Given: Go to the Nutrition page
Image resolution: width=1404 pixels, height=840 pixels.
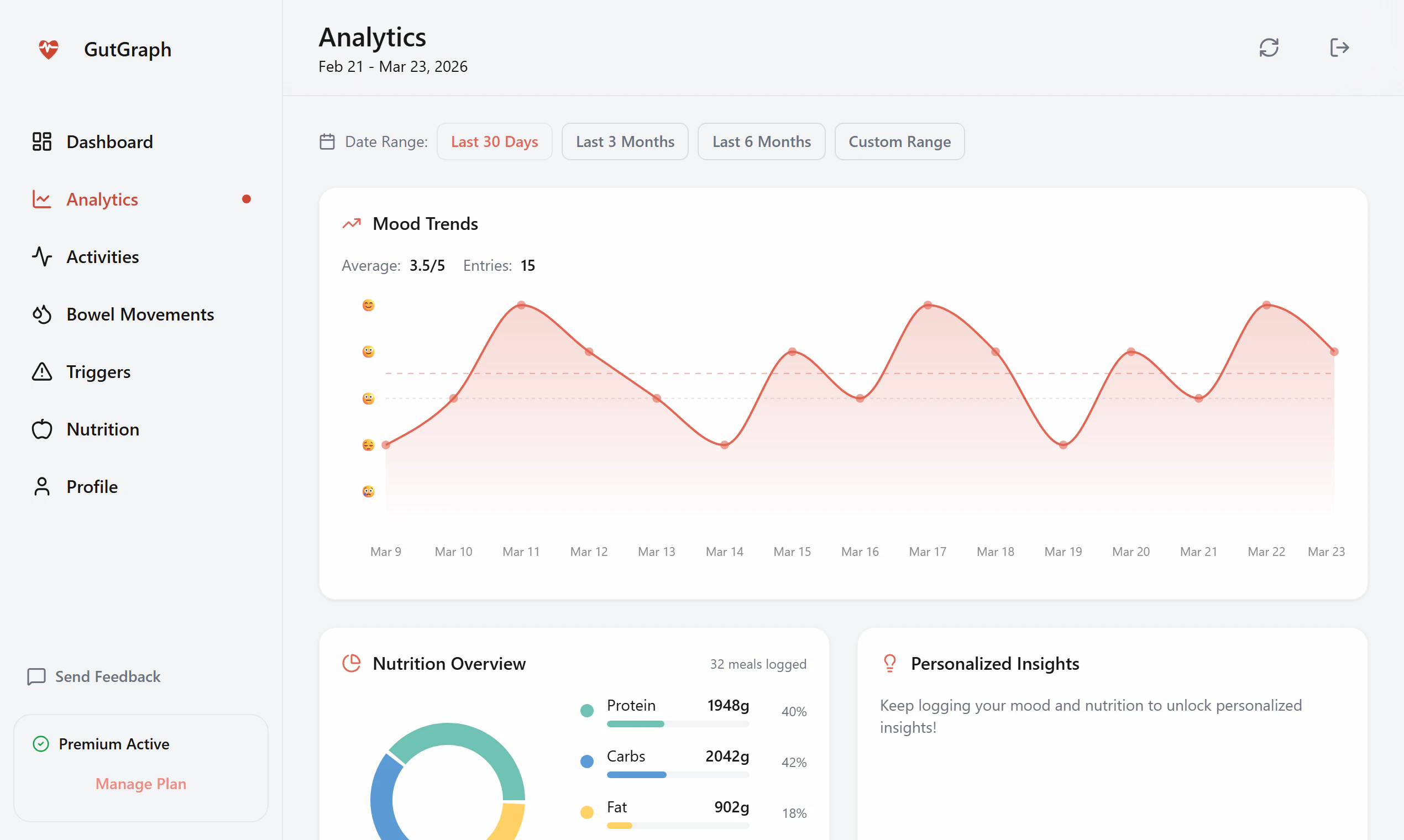Looking at the screenshot, I should tap(103, 429).
